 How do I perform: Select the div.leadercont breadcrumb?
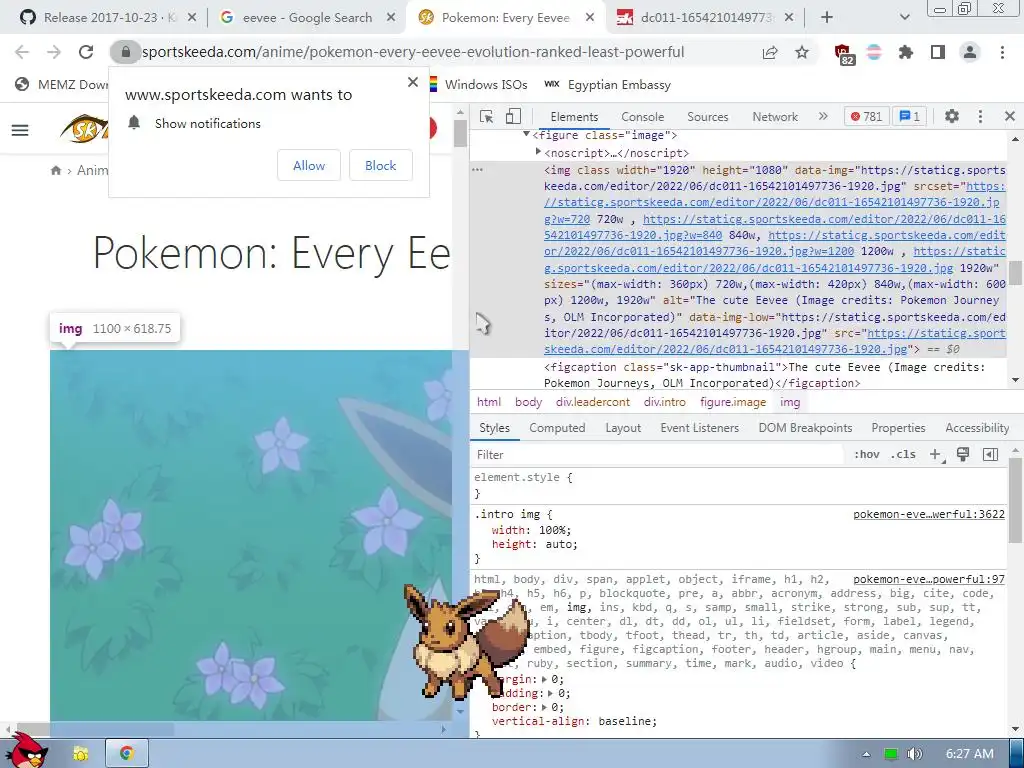(x=593, y=402)
